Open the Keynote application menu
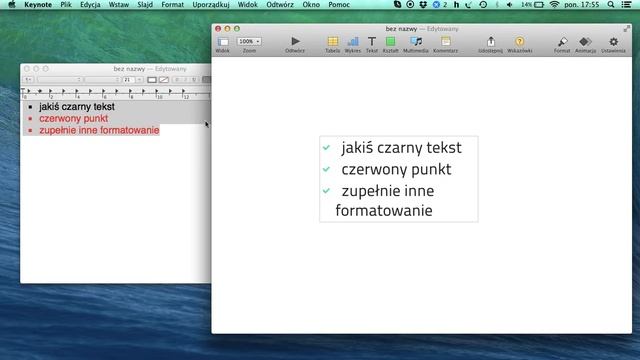640x360 pixels. pyautogui.click(x=38, y=4)
